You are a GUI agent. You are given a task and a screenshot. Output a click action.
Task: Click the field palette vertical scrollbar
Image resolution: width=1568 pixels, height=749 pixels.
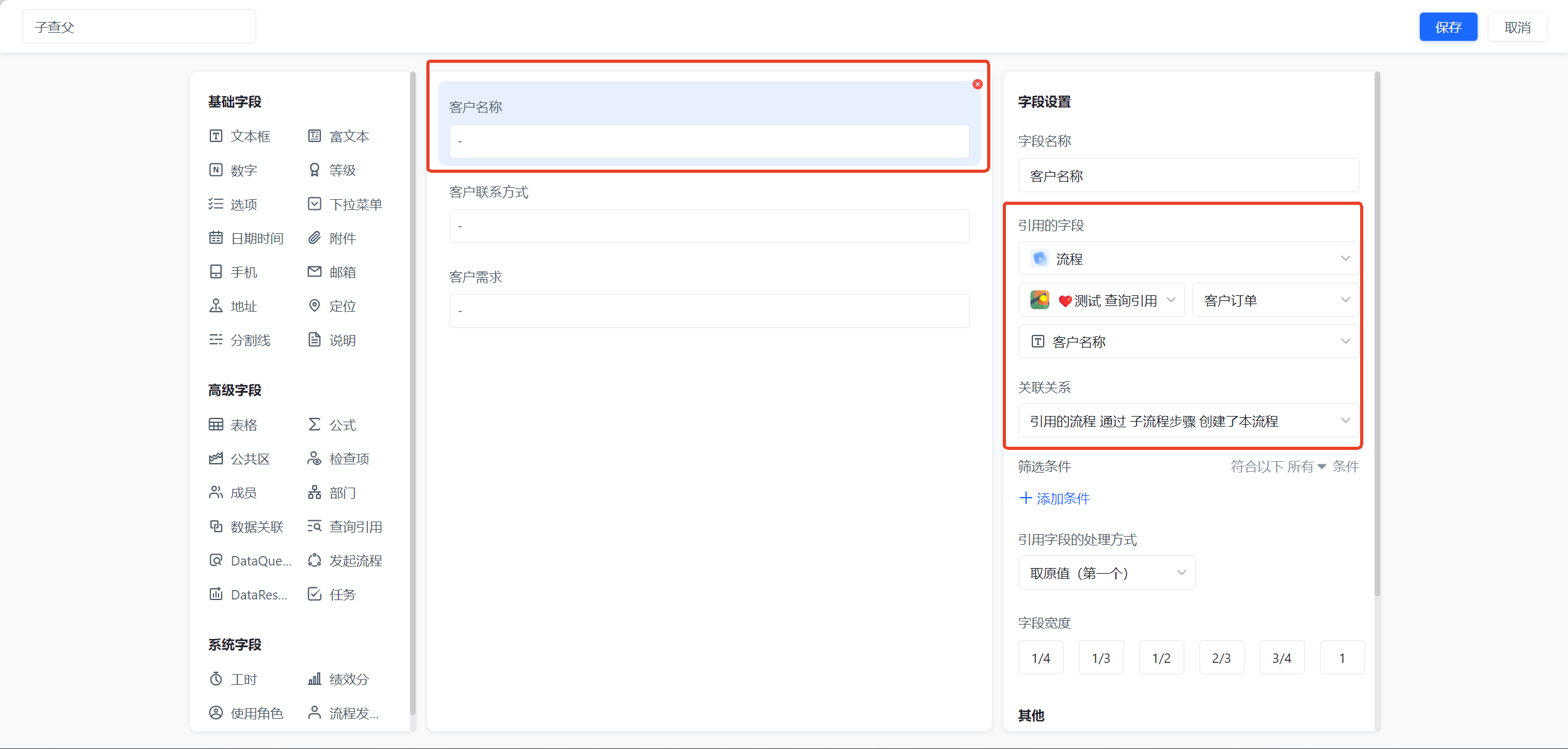(413, 393)
